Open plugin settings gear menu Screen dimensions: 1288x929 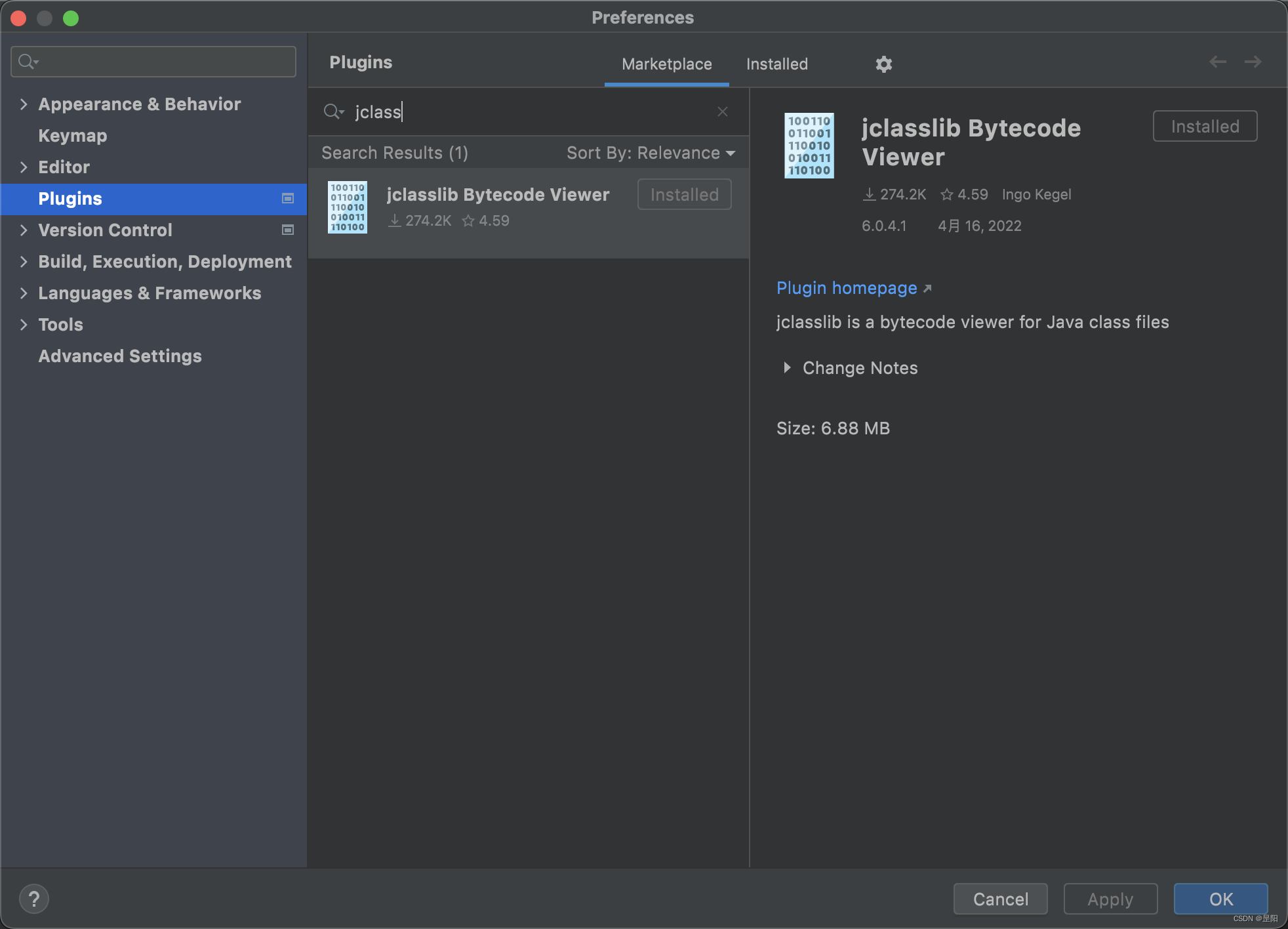(883, 64)
